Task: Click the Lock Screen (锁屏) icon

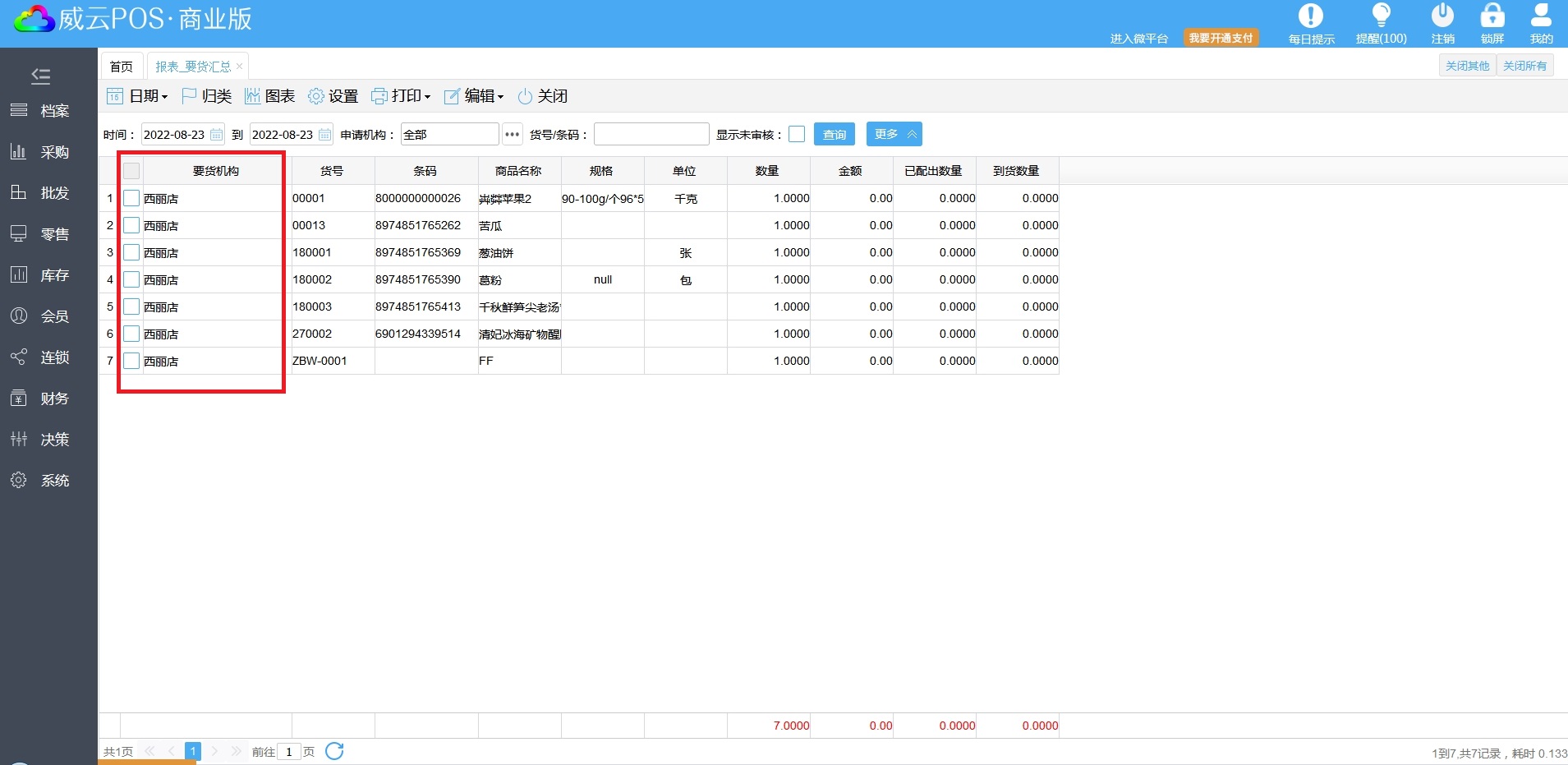Action: [x=1492, y=16]
